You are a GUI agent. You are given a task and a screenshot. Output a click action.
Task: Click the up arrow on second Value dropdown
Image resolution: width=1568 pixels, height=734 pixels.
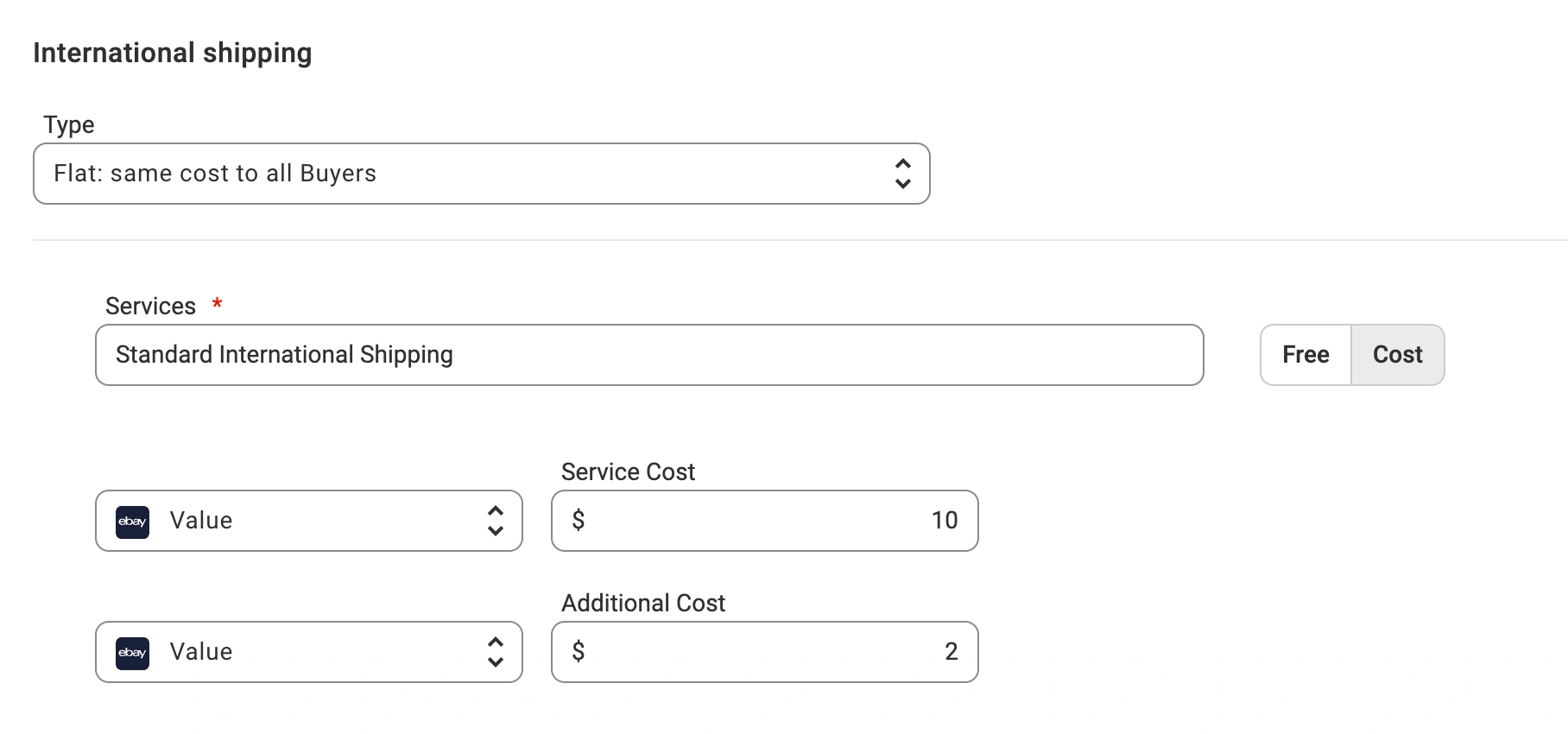tap(496, 642)
